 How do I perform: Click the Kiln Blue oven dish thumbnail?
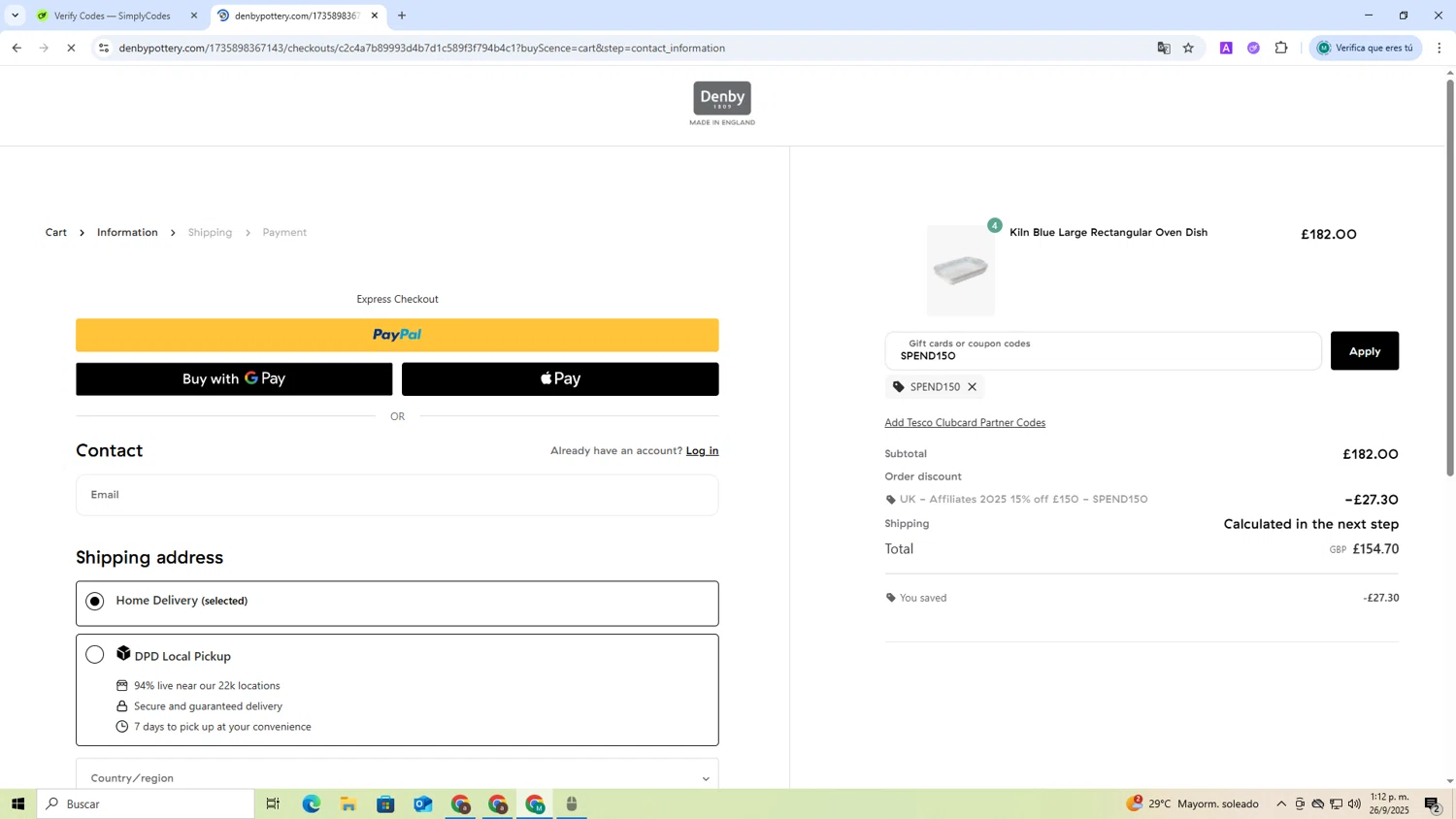point(961,271)
